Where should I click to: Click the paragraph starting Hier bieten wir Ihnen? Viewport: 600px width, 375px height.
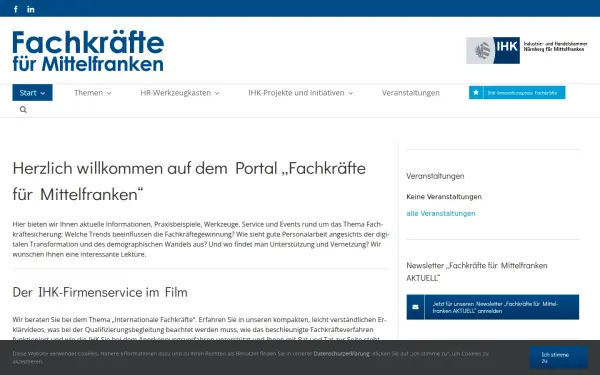[201, 239]
